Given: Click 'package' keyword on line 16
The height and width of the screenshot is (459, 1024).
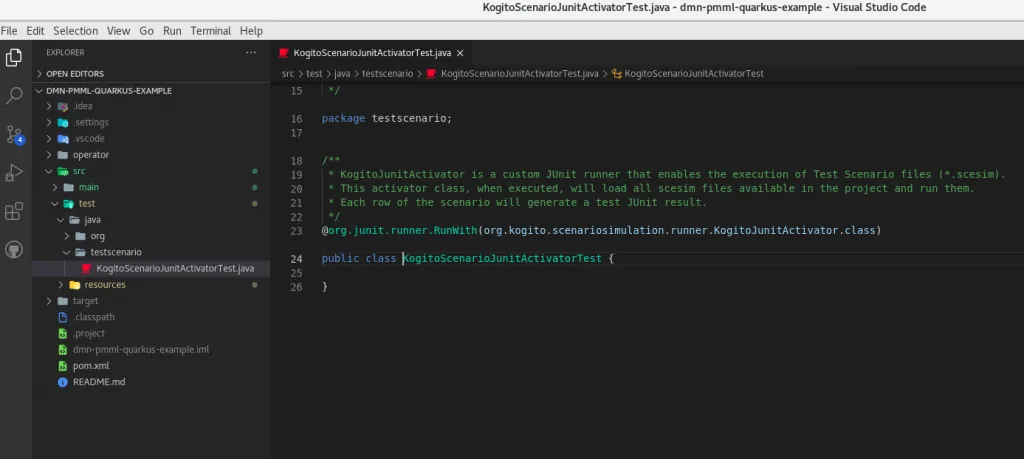Looking at the screenshot, I should click(344, 119).
